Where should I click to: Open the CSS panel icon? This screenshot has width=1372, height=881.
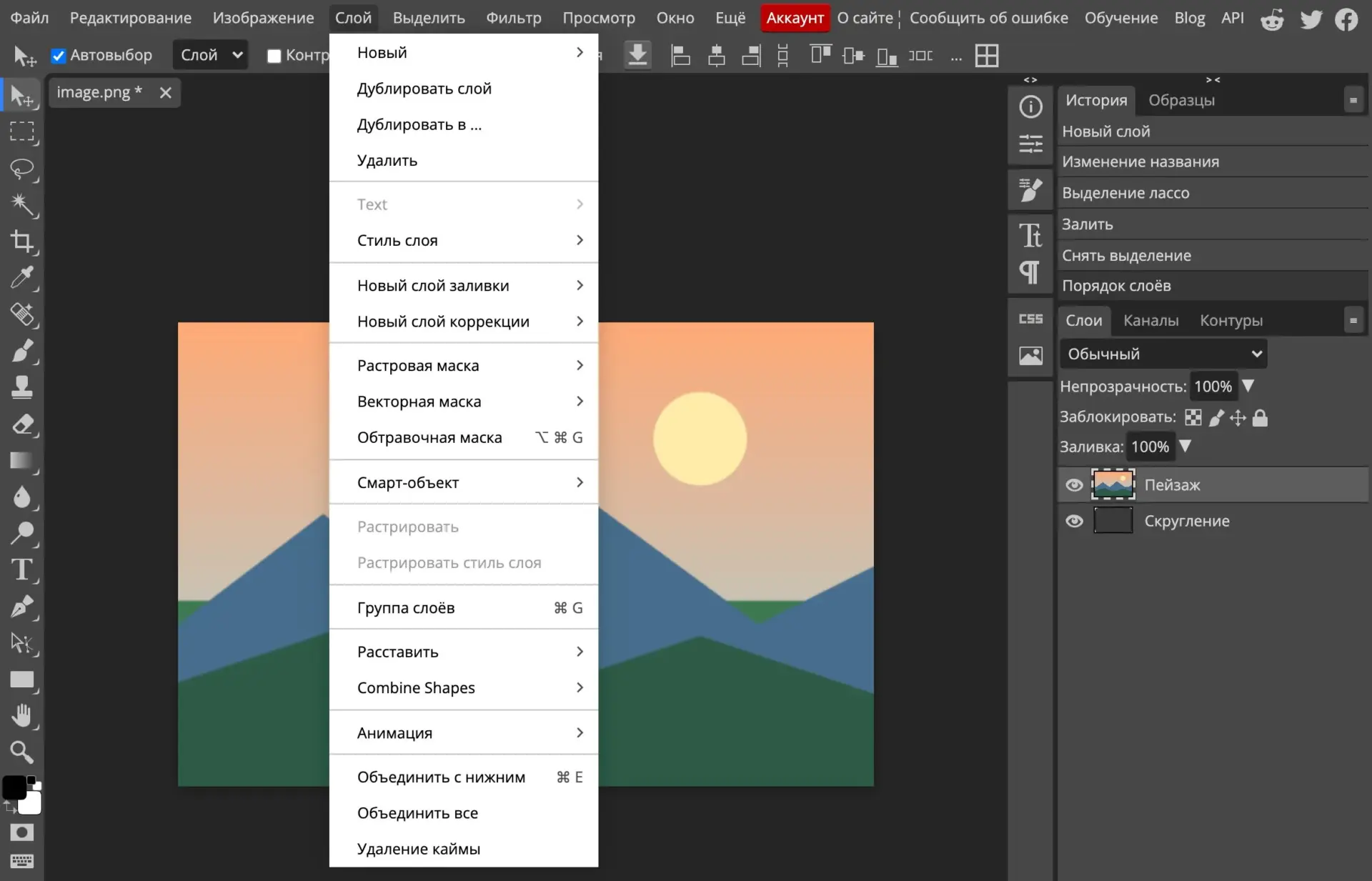click(1030, 319)
